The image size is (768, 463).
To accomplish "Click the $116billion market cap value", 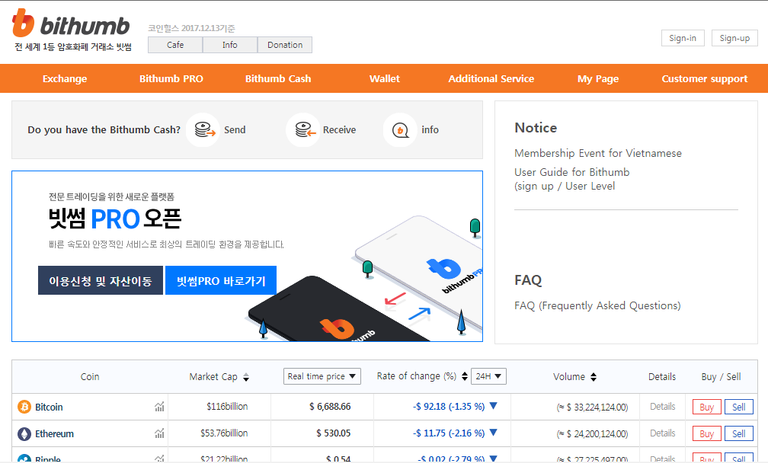I will [227, 406].
